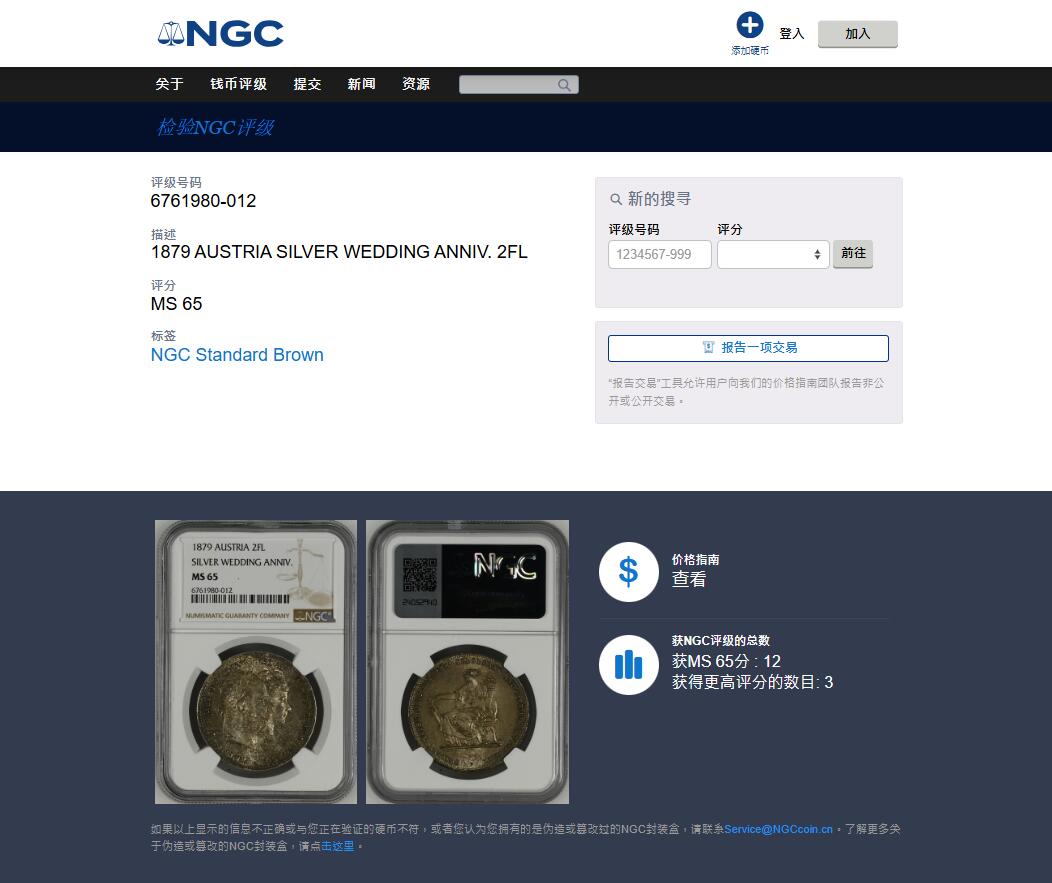Click the magnifier icon next to 新的搜寻
This screenshot has height=883, width=1052.
(615, 199)
